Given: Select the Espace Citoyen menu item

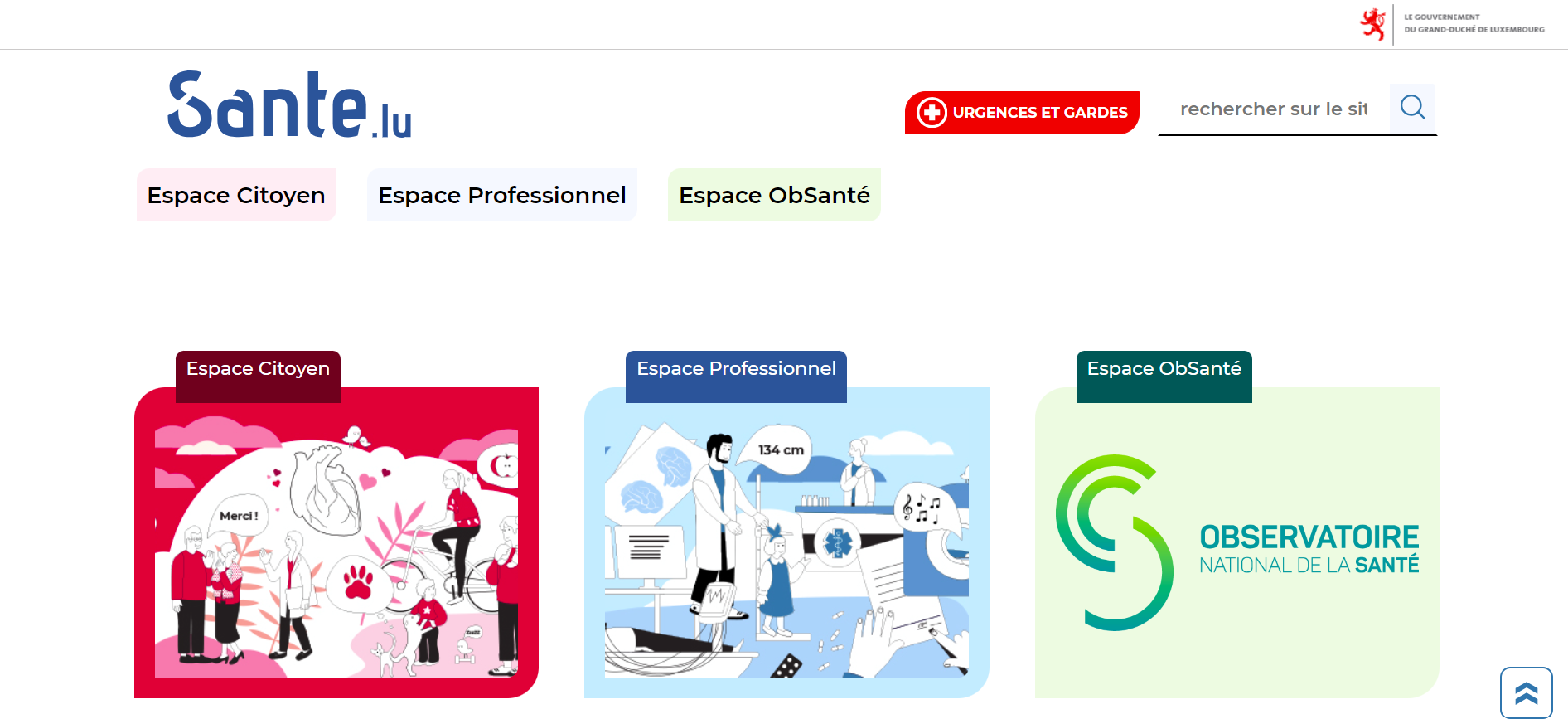Looking at the screenshot, I should click(x=236, y=195).
